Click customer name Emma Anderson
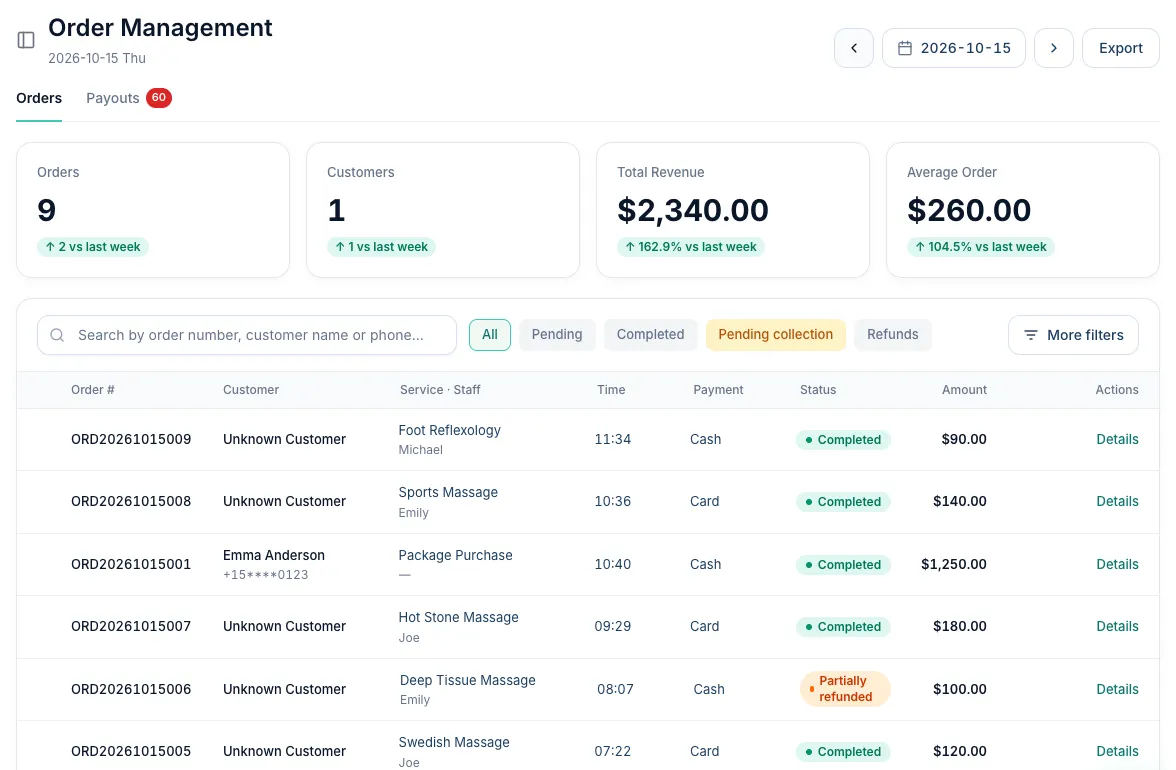The width and height of the screenshot is (1176, 770). tap(274, 556)
